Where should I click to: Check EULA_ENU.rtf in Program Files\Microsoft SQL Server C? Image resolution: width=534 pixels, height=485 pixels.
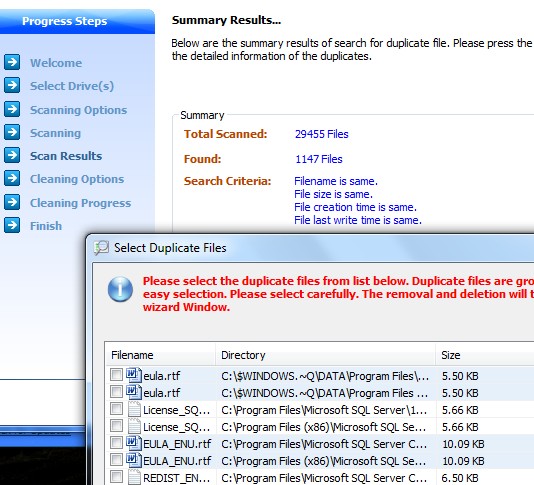point(116,443)
